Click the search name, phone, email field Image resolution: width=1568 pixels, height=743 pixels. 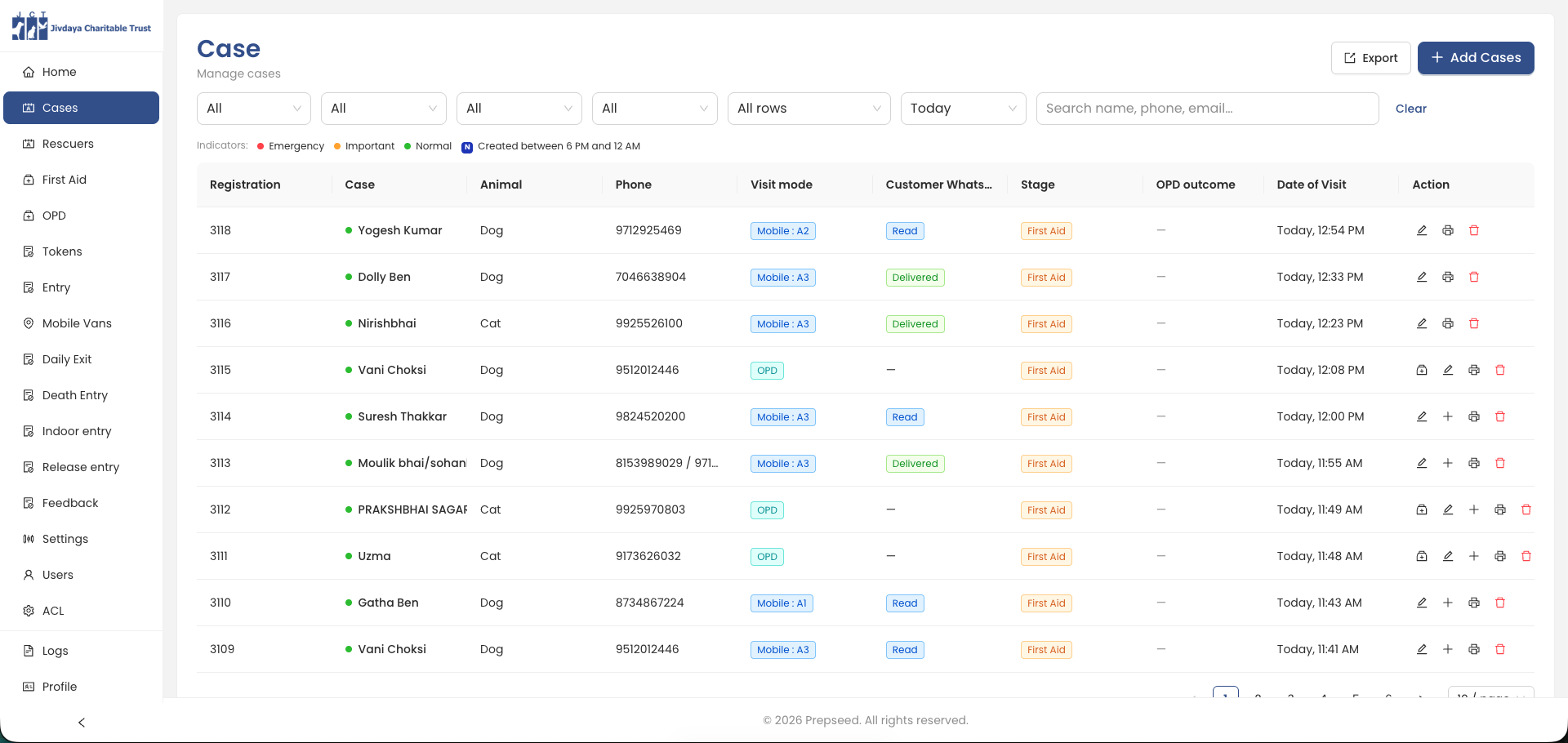point(1208,109)
